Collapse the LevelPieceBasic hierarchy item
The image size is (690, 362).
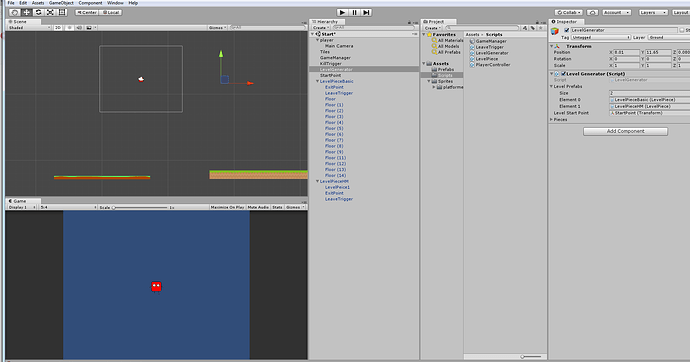[317, 81]
